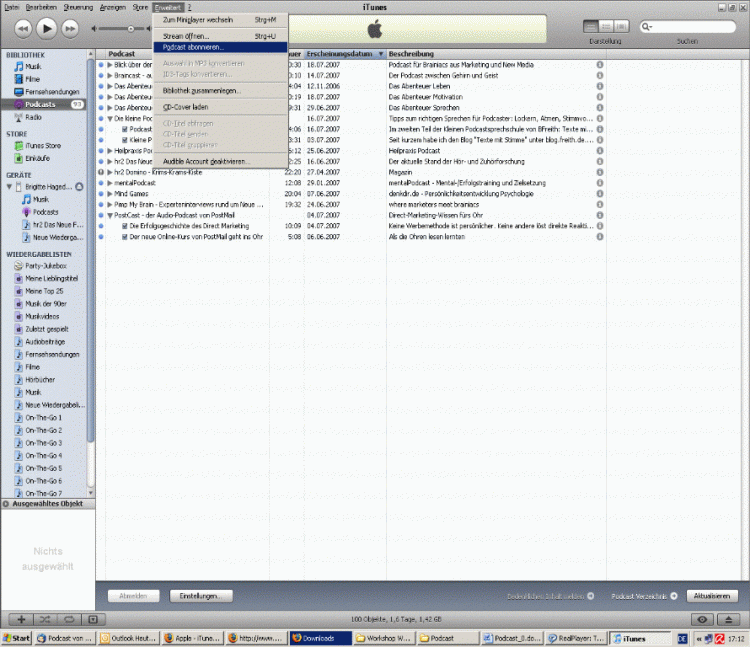Select 'Bibliothek zusammenlegen...' menu entry
Screen dimensions: 750x647
202,90
